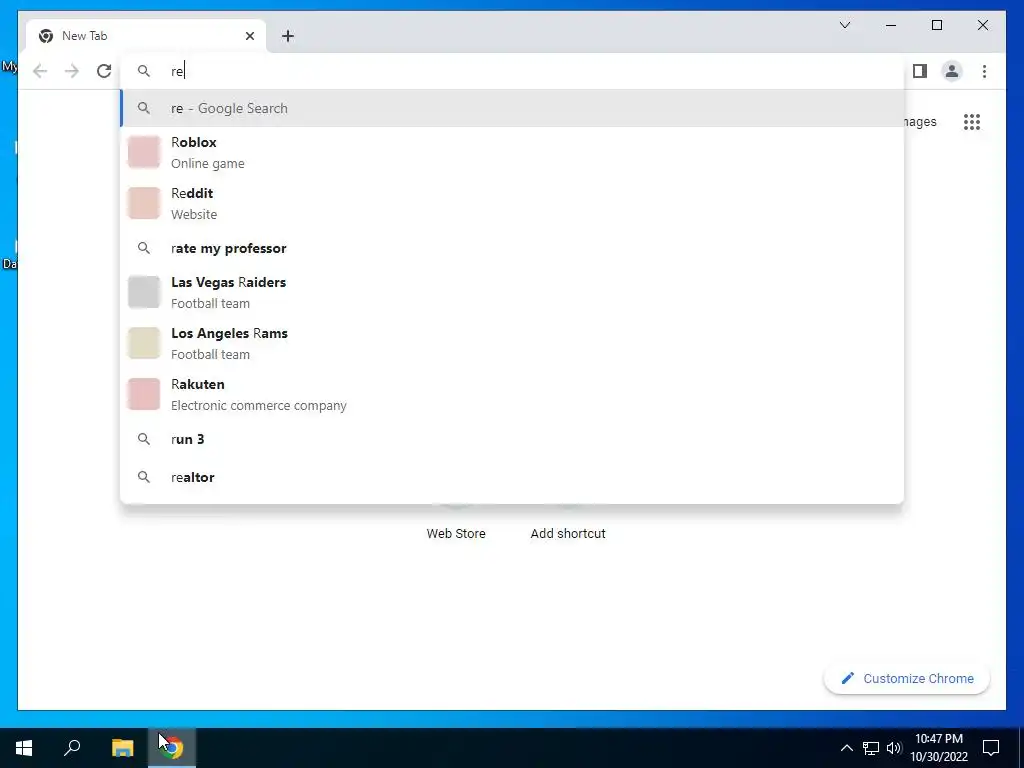Open the Google apps grid
The height and width of the screenshot is (768, 1024).
pos(972,122)
